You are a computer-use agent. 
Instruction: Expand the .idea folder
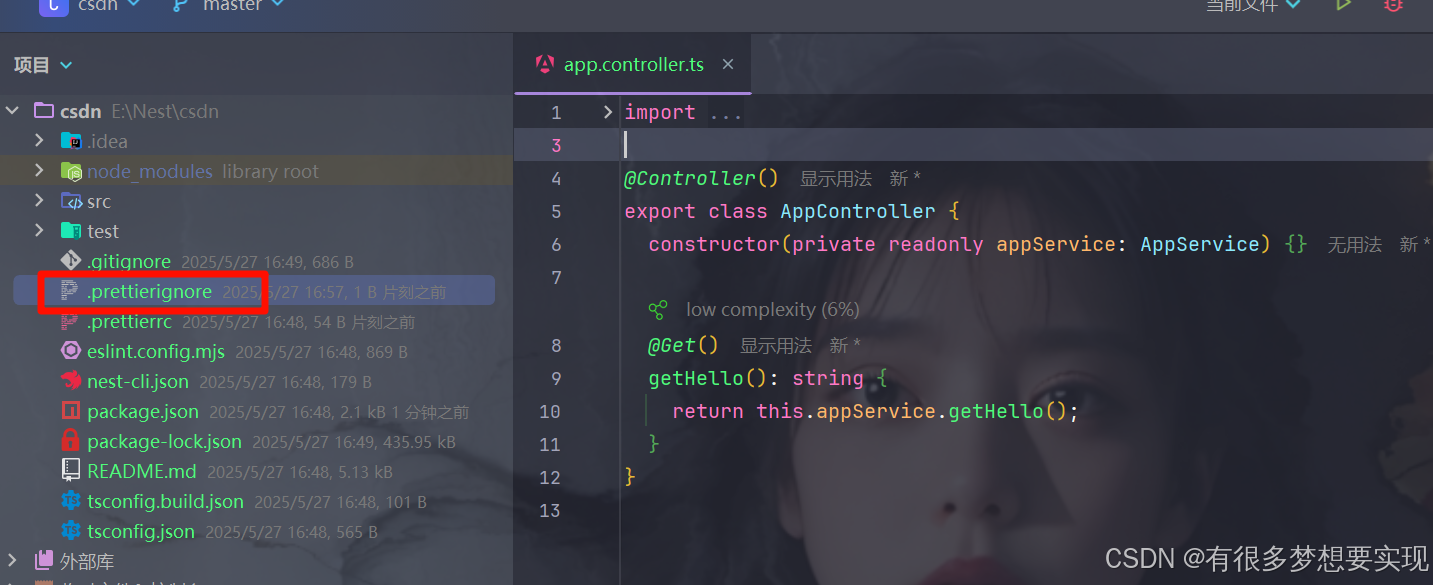tap(39, 141)
